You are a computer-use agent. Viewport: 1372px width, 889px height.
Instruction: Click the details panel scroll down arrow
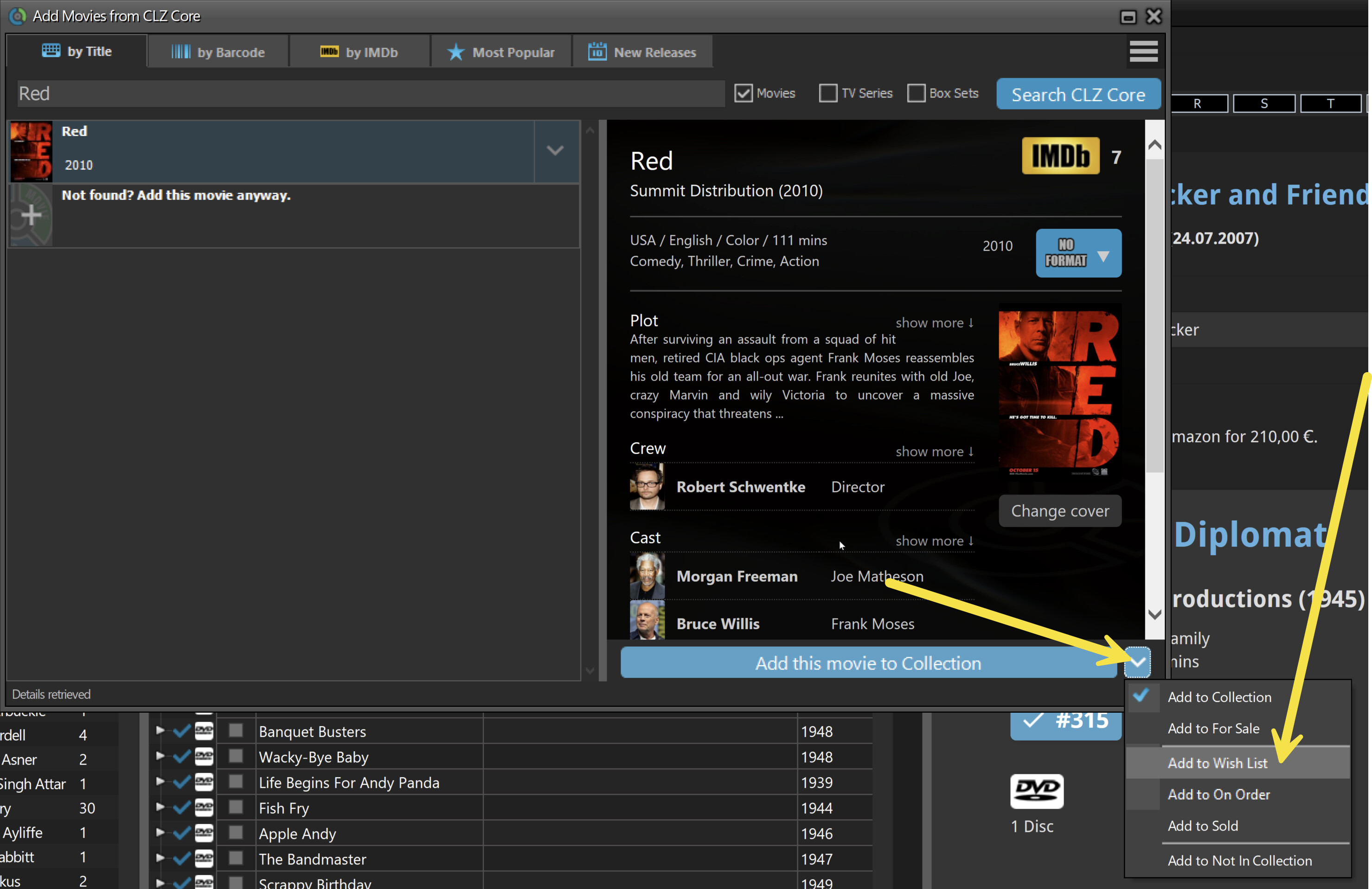pyautogui.click(x=1154, y=615)
